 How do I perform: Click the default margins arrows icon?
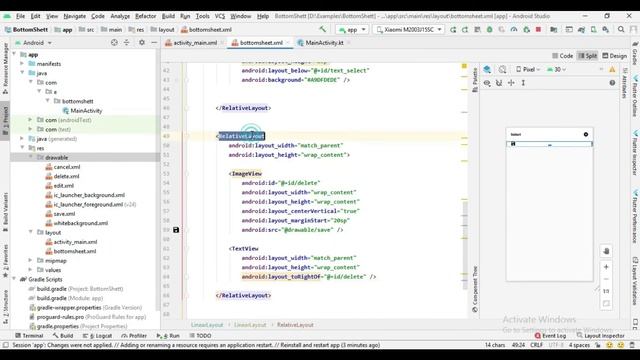click(x=511, y=83)
